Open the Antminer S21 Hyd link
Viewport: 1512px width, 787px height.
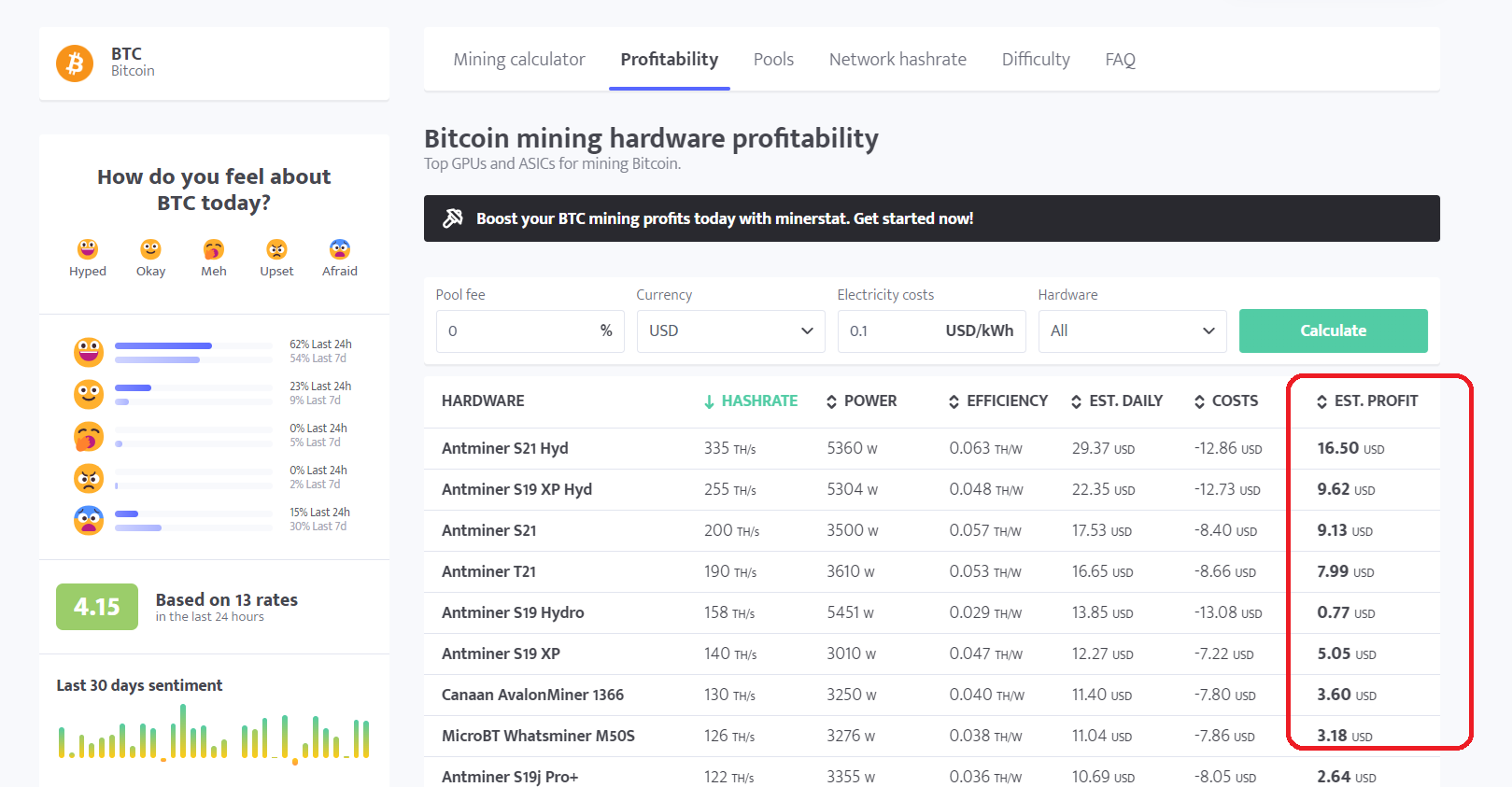point(504,448)
